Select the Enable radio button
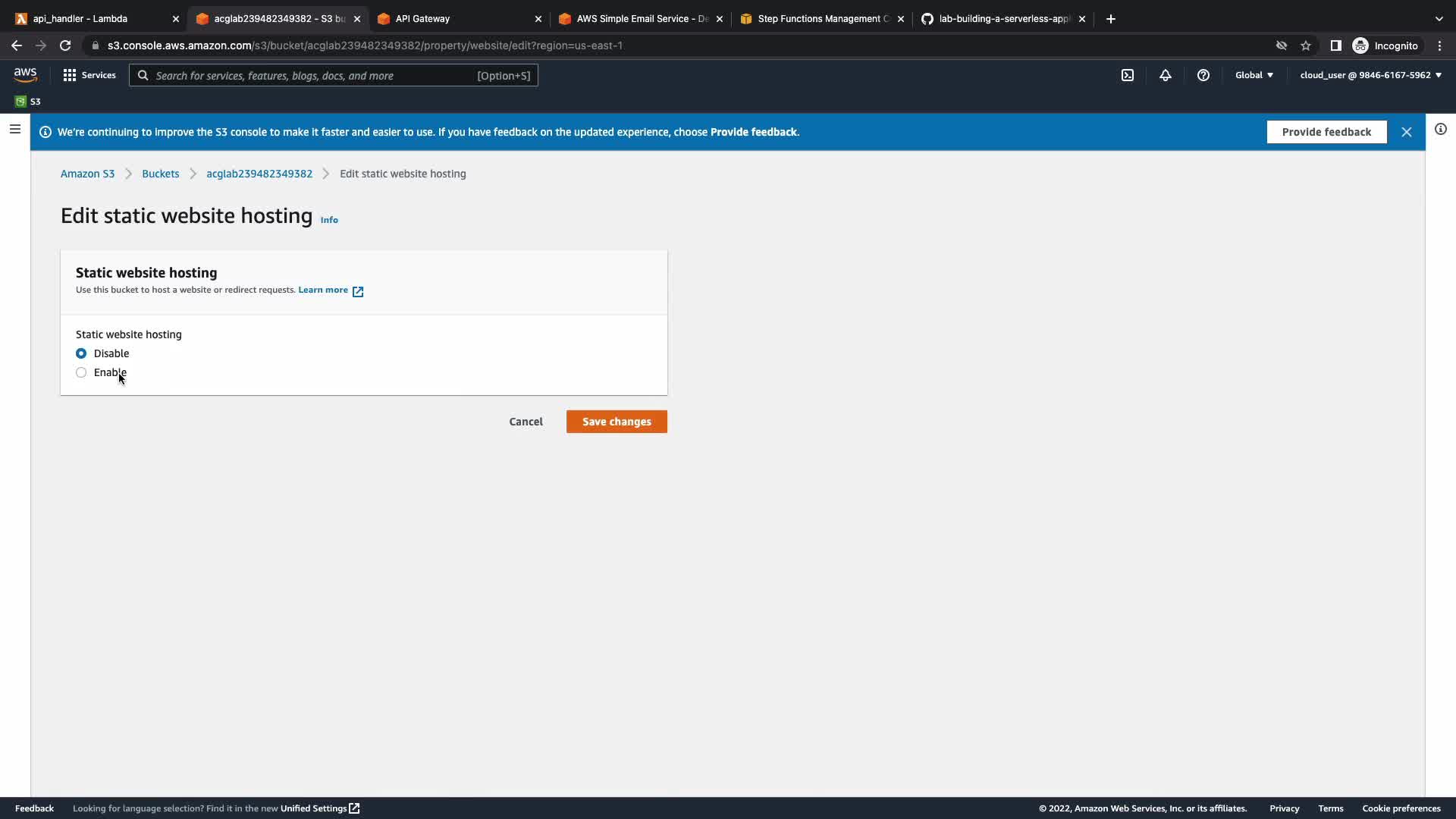 click(81, 372)
